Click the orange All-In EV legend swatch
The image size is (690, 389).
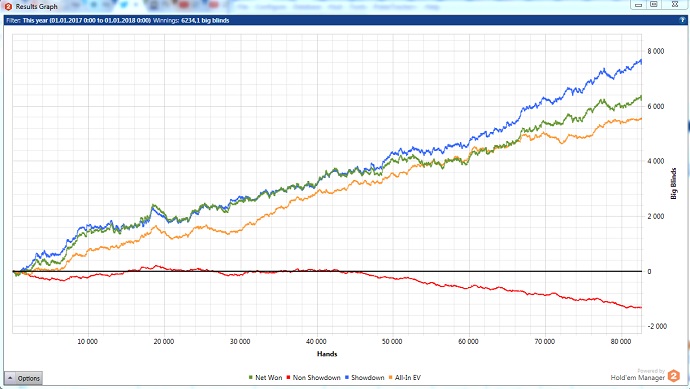[390, 378]
